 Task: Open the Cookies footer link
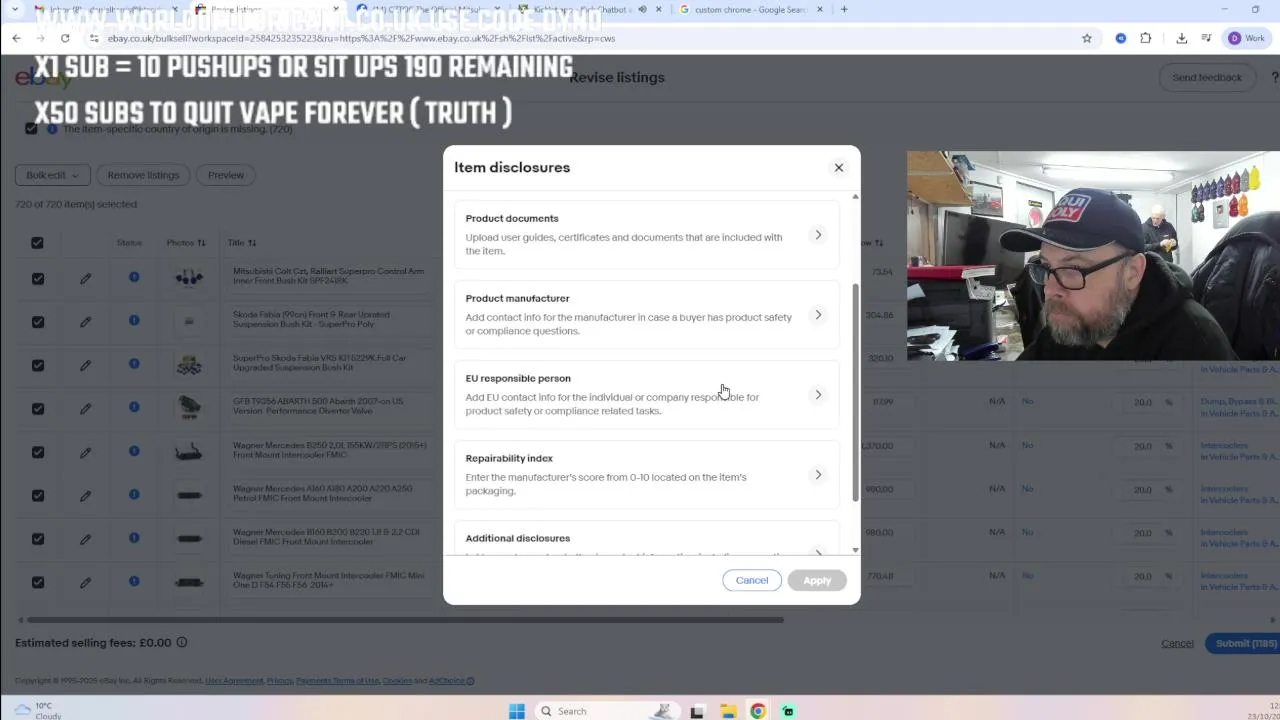pos(397,681)
